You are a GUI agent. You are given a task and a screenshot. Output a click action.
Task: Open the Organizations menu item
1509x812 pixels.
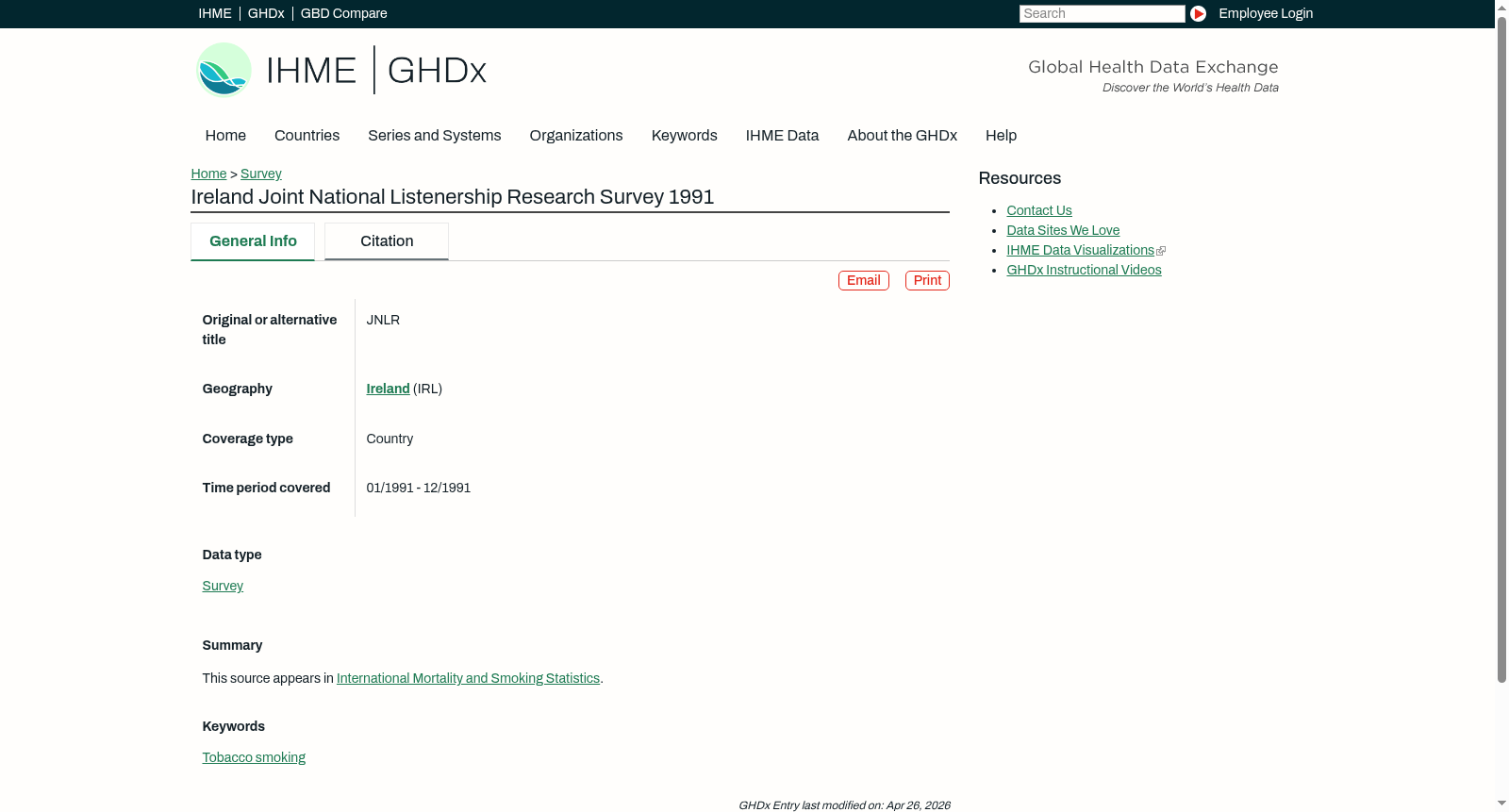coord(576,136)
